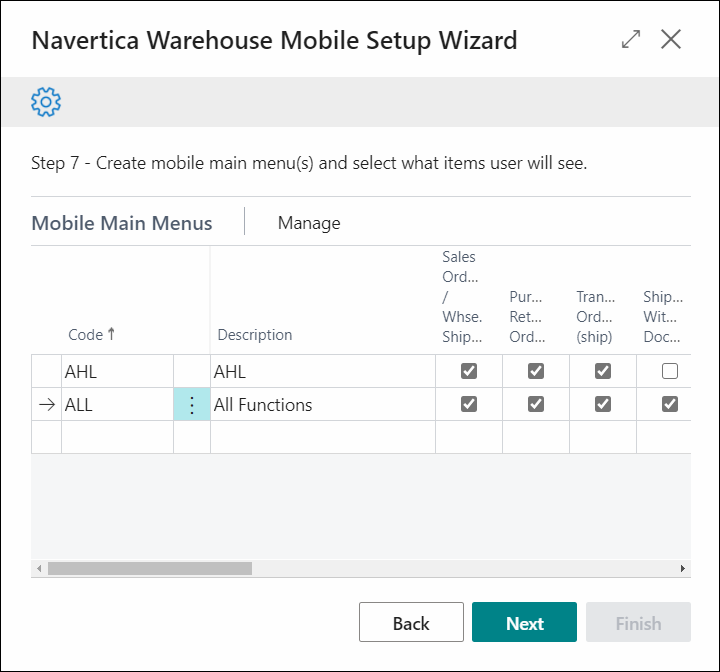Open the row actions menu for ALL
This screenshot has width=720, height=672.
pyautogui.click(x=192, y=404)
